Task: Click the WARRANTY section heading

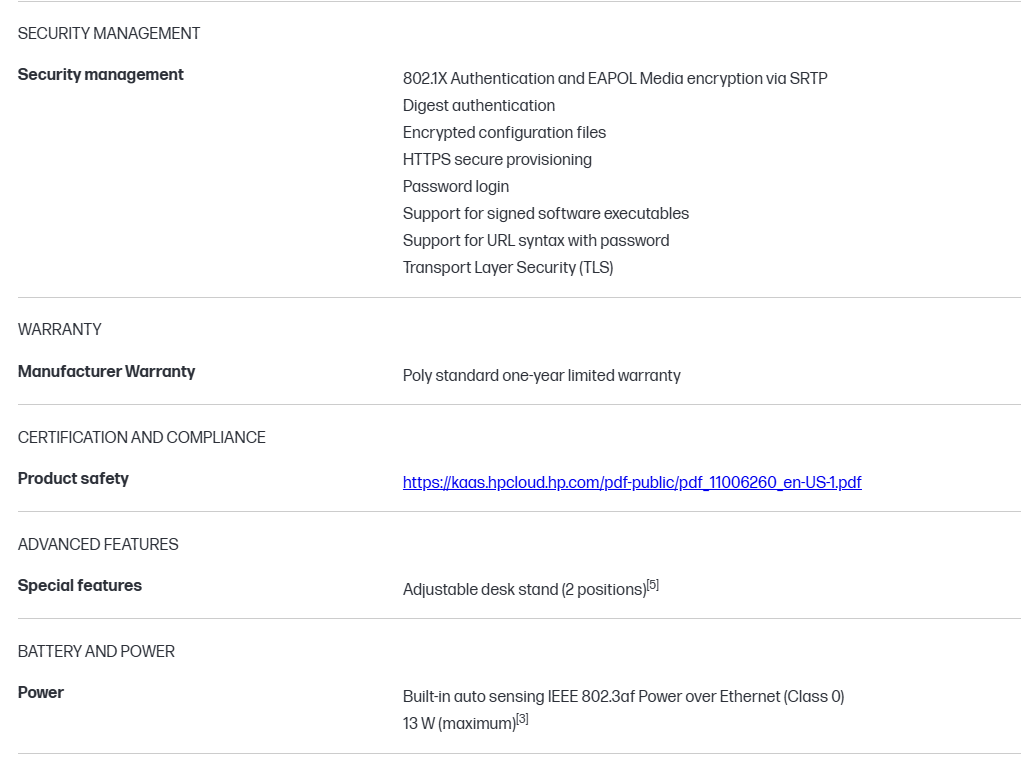Action: [x=60, y=329]
